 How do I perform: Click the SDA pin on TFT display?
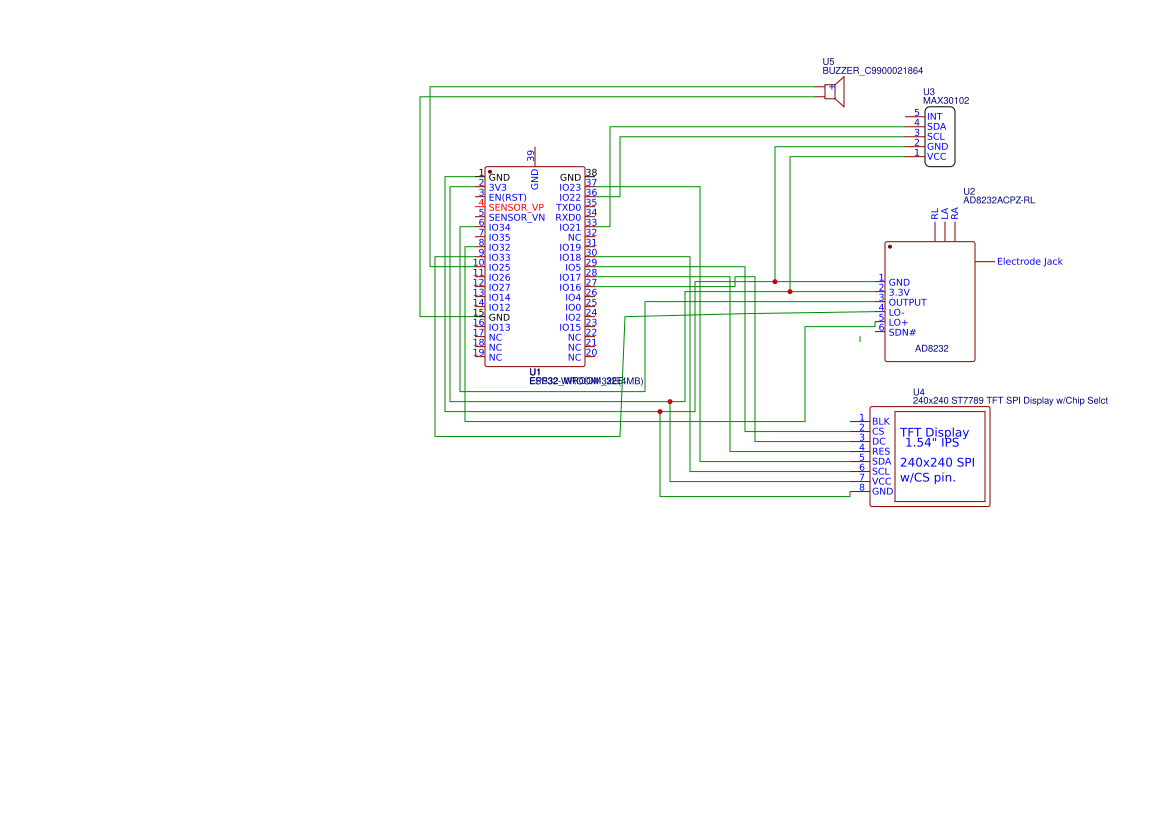coord(882,462)
